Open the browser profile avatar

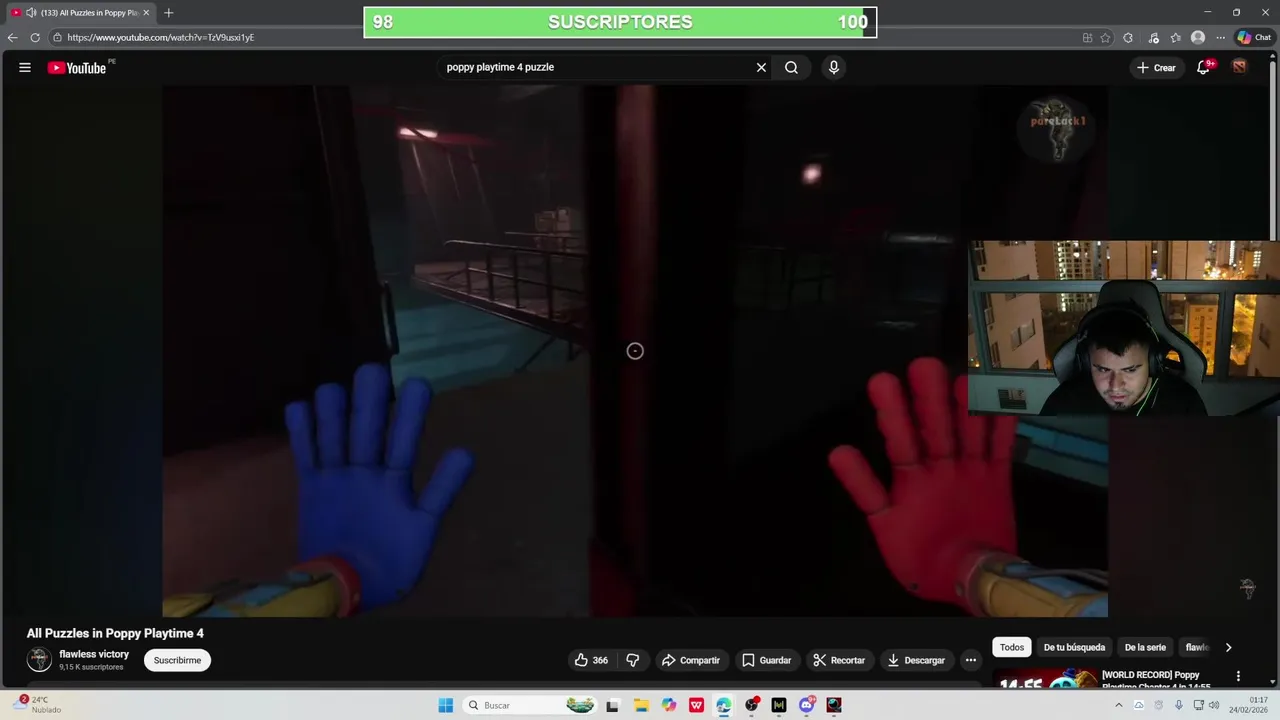pos(1198,38)
